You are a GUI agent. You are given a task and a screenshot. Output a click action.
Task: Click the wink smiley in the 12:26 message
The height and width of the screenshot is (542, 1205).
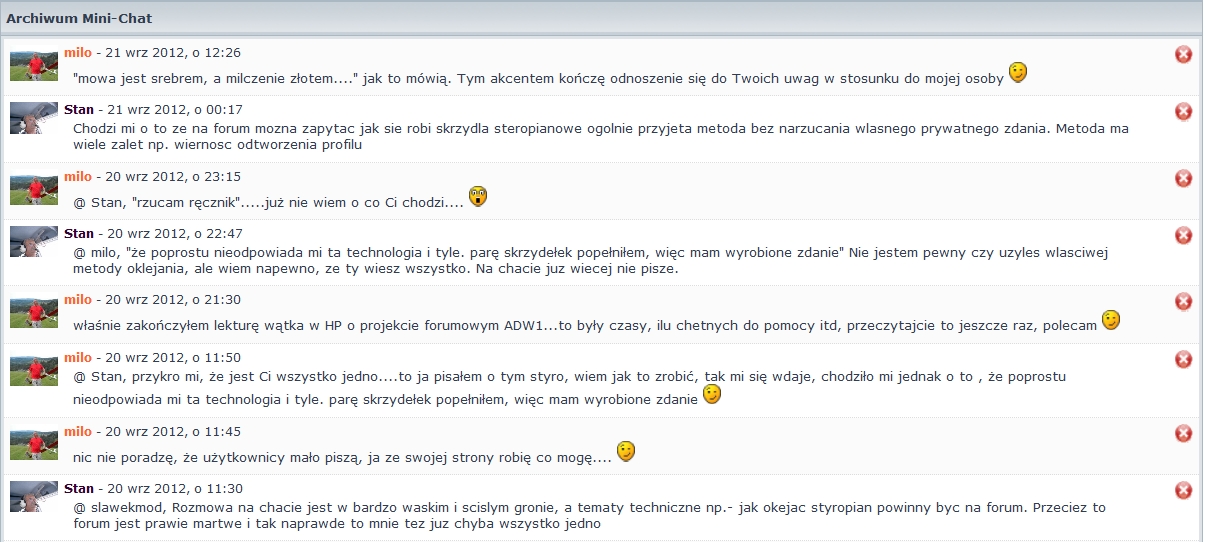pyautogui.click(x=1017, y=72)
